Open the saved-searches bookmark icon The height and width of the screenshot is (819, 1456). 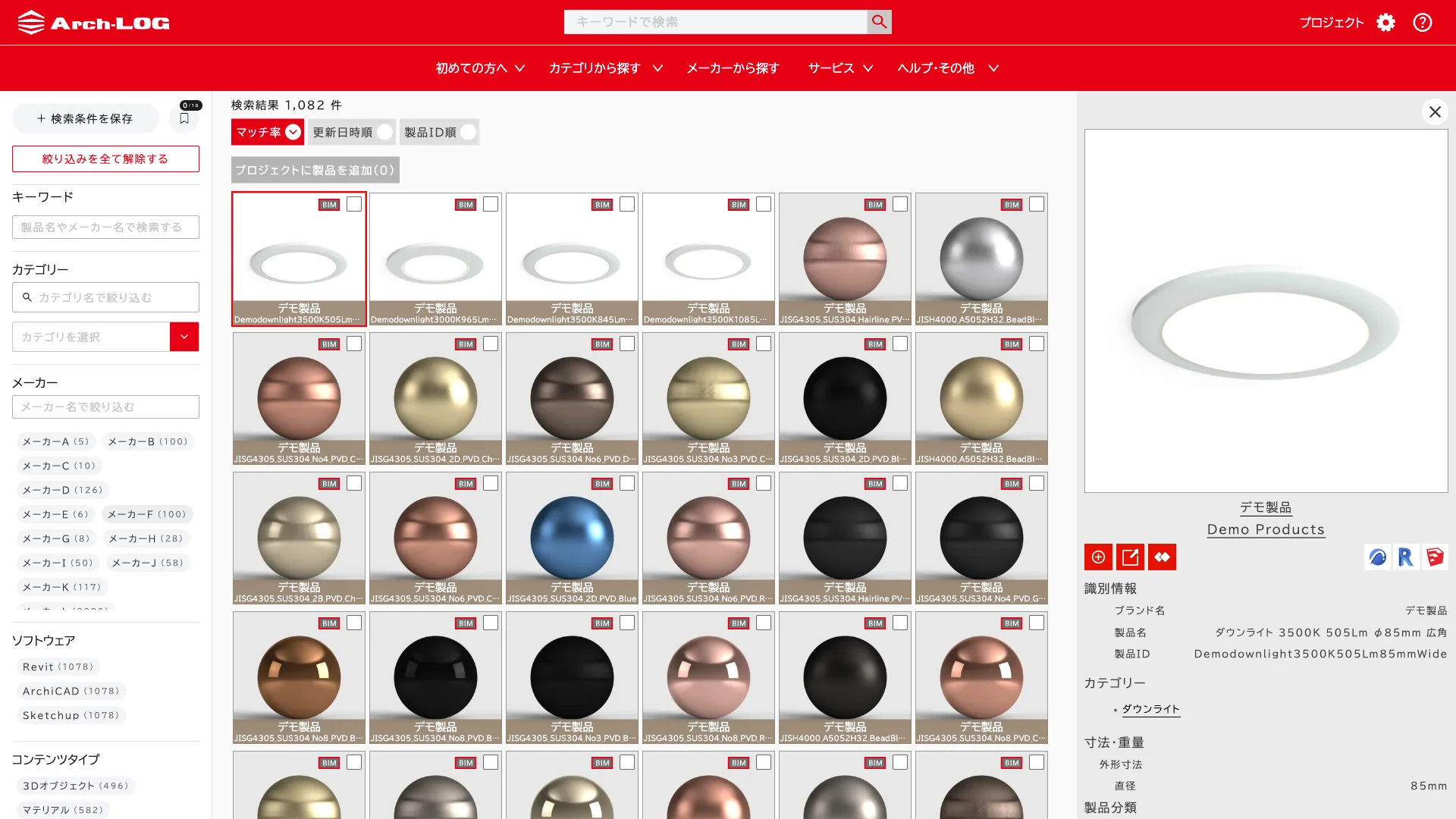coord(184,118)
